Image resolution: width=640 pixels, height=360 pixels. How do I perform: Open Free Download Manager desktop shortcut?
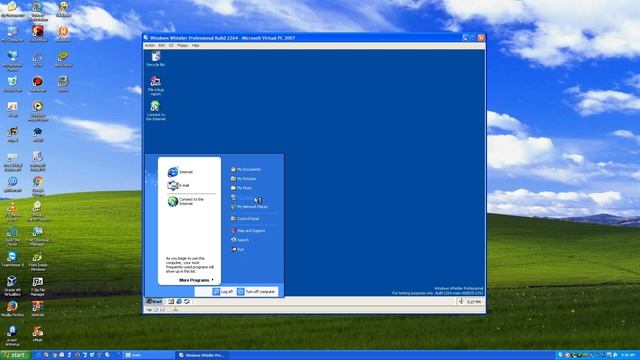point(38,236)
